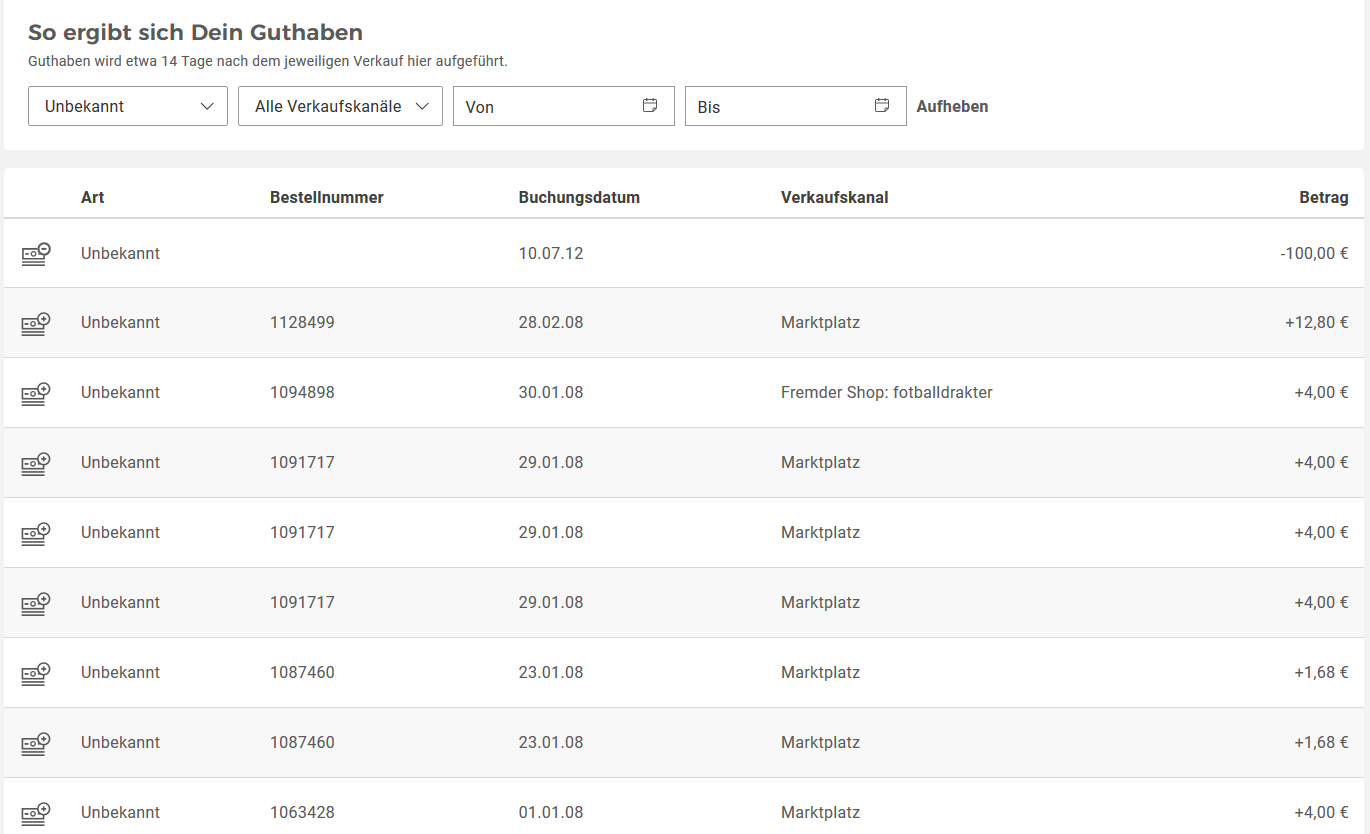Click the Verkaufskanal column header

834,198
